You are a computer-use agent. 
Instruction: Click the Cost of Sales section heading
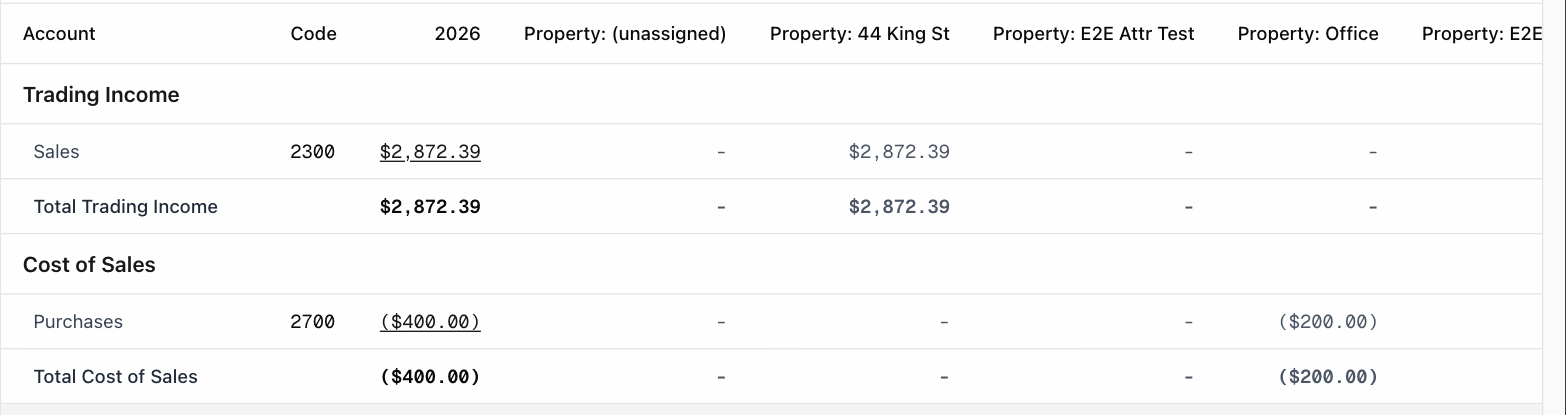click(x=89, y=265)
